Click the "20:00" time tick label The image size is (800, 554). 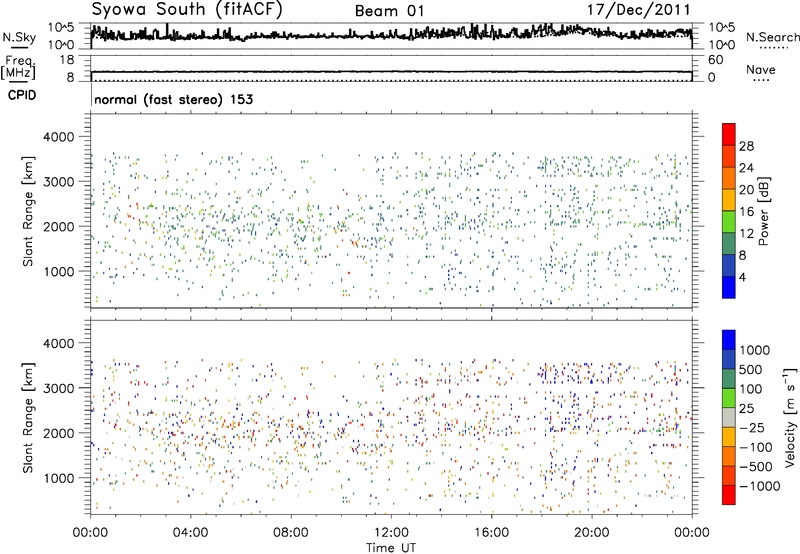click(591, 533)
